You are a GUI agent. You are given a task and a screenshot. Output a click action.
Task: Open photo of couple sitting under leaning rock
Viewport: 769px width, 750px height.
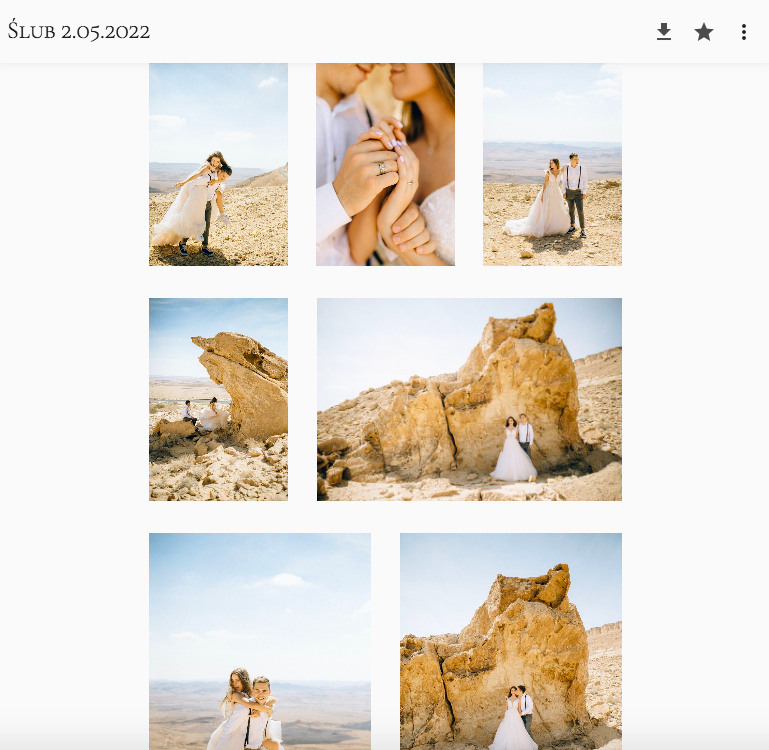coord(218,399)
